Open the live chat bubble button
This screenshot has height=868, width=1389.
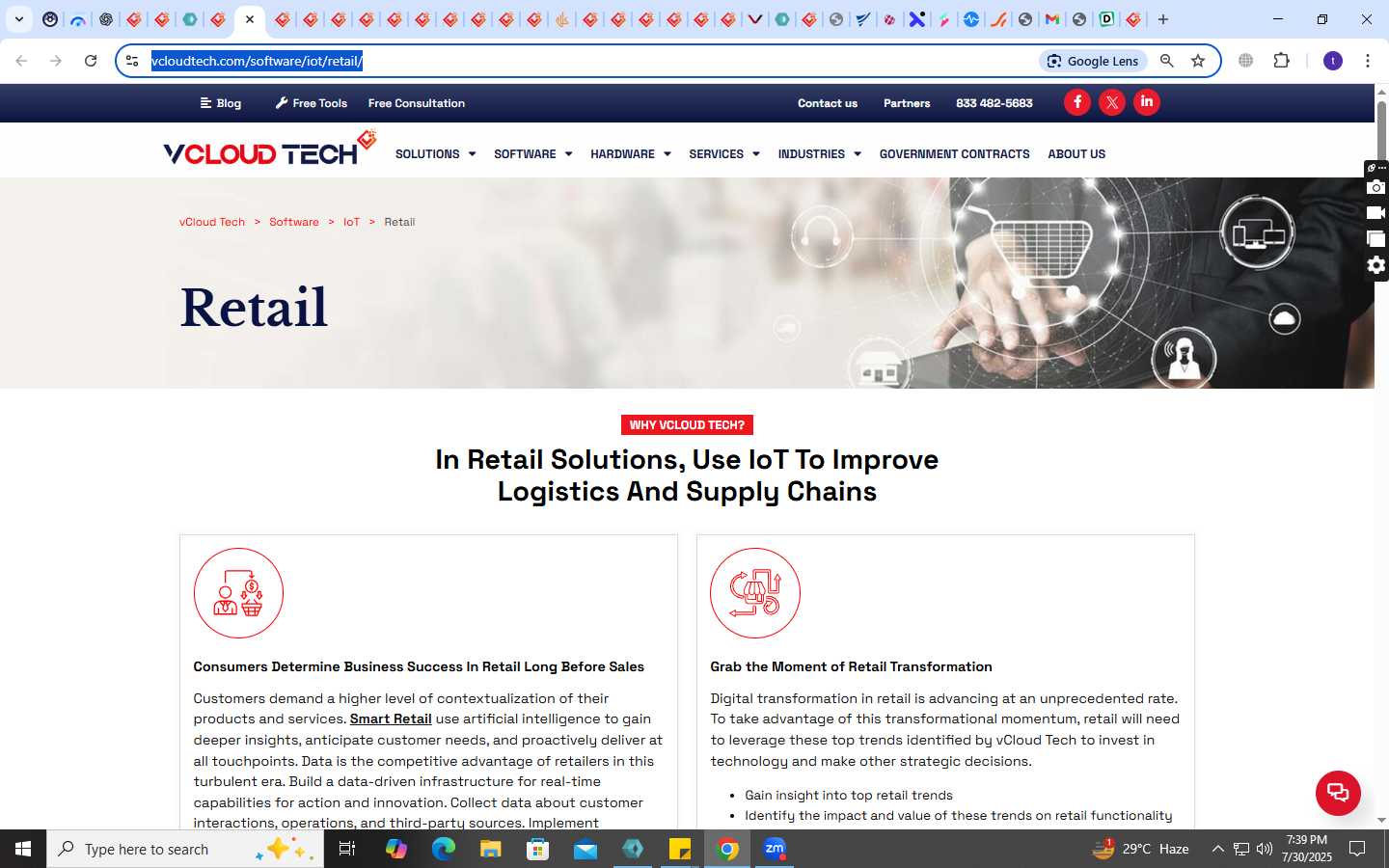point(1338,793)
